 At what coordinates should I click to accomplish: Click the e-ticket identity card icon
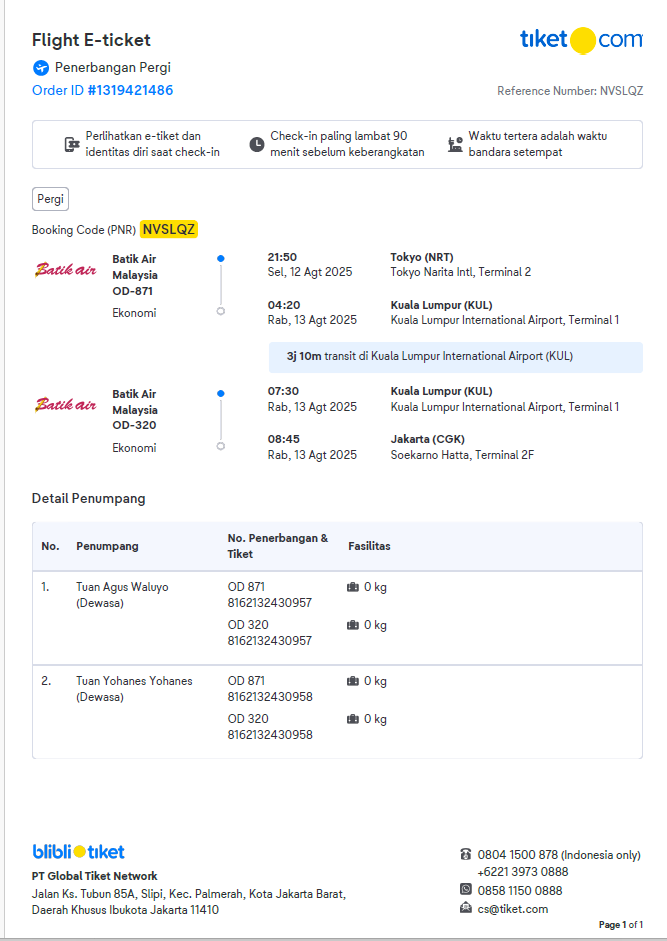point(72,144)
